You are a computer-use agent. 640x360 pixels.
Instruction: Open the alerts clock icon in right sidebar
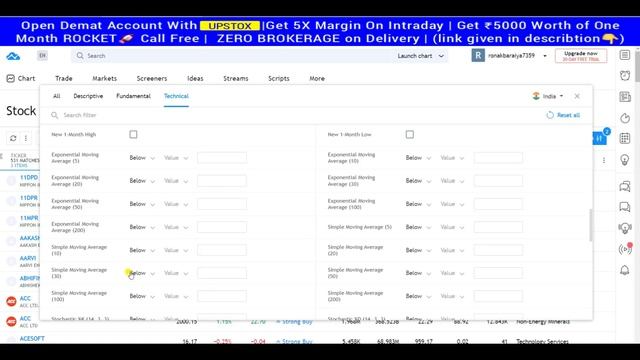point(624,76)
